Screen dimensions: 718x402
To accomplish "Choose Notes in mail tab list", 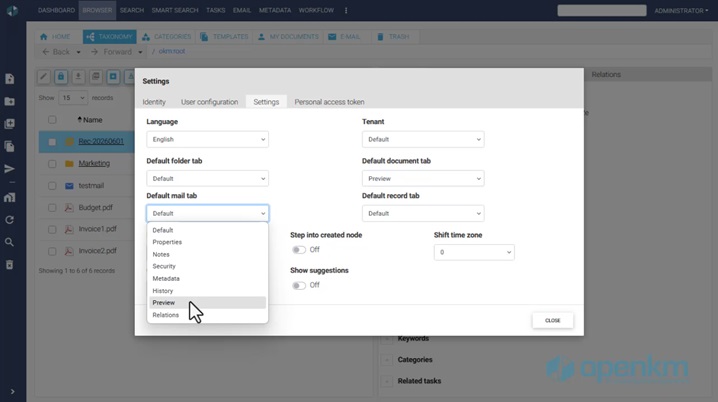I will (x=207, y=254).
